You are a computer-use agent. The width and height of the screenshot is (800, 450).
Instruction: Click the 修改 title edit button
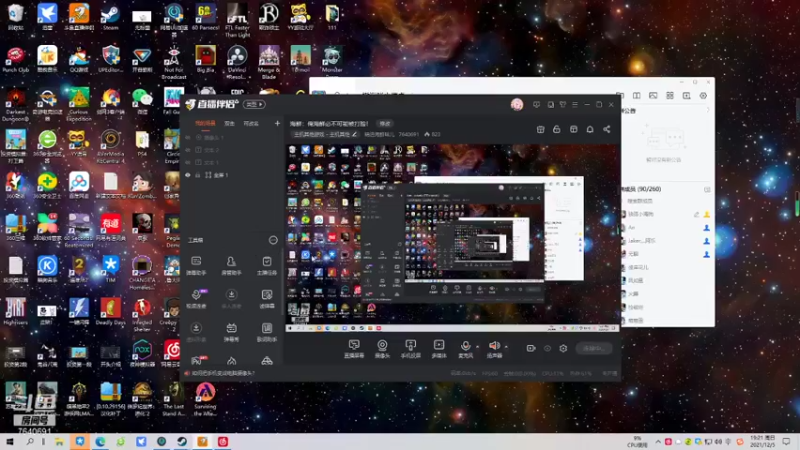tap(385, 123)
